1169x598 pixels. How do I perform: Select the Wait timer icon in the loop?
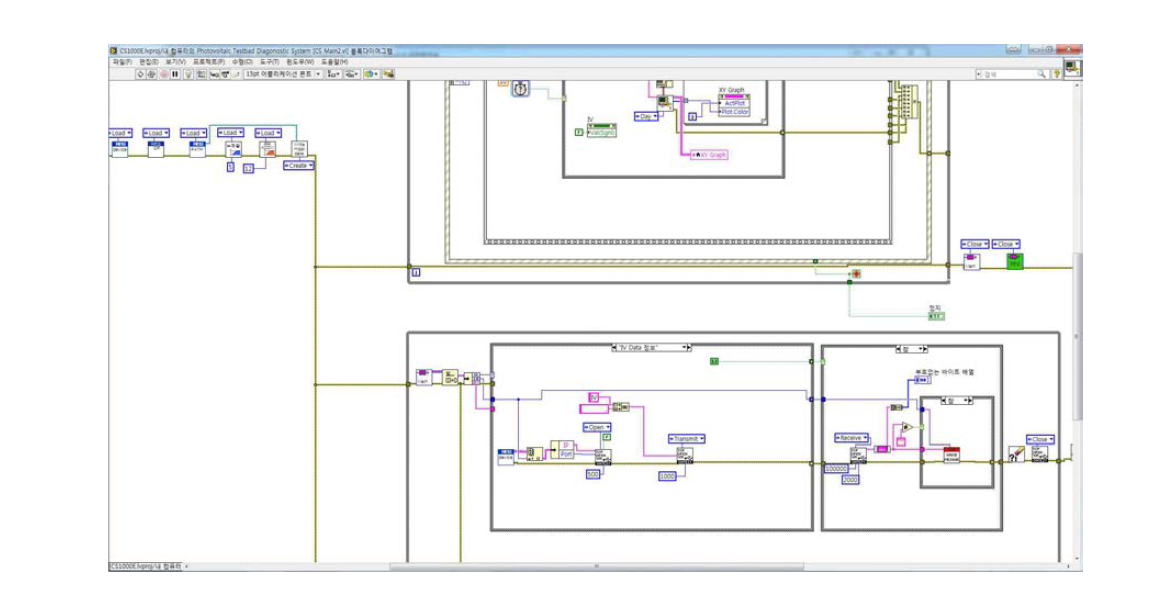click(521, 89)
